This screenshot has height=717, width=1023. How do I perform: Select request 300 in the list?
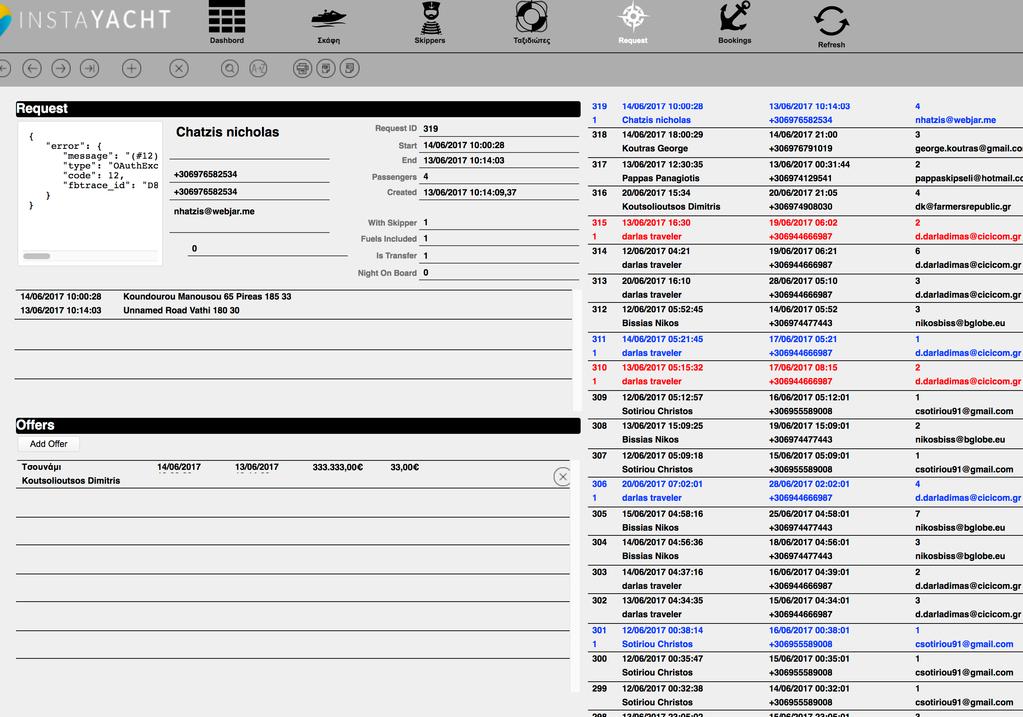805,665
